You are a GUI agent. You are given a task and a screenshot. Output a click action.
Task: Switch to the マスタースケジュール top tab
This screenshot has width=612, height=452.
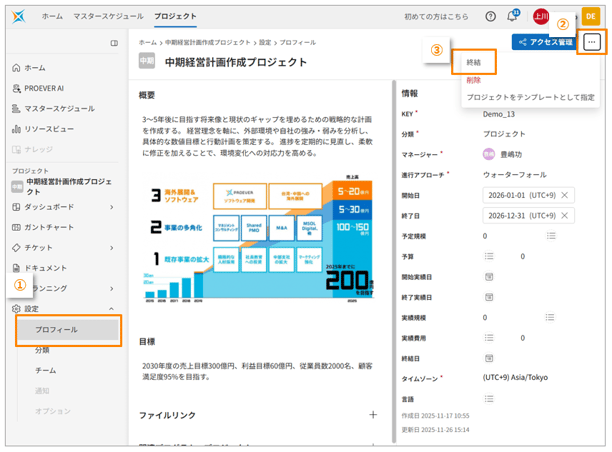click(107, 17)
